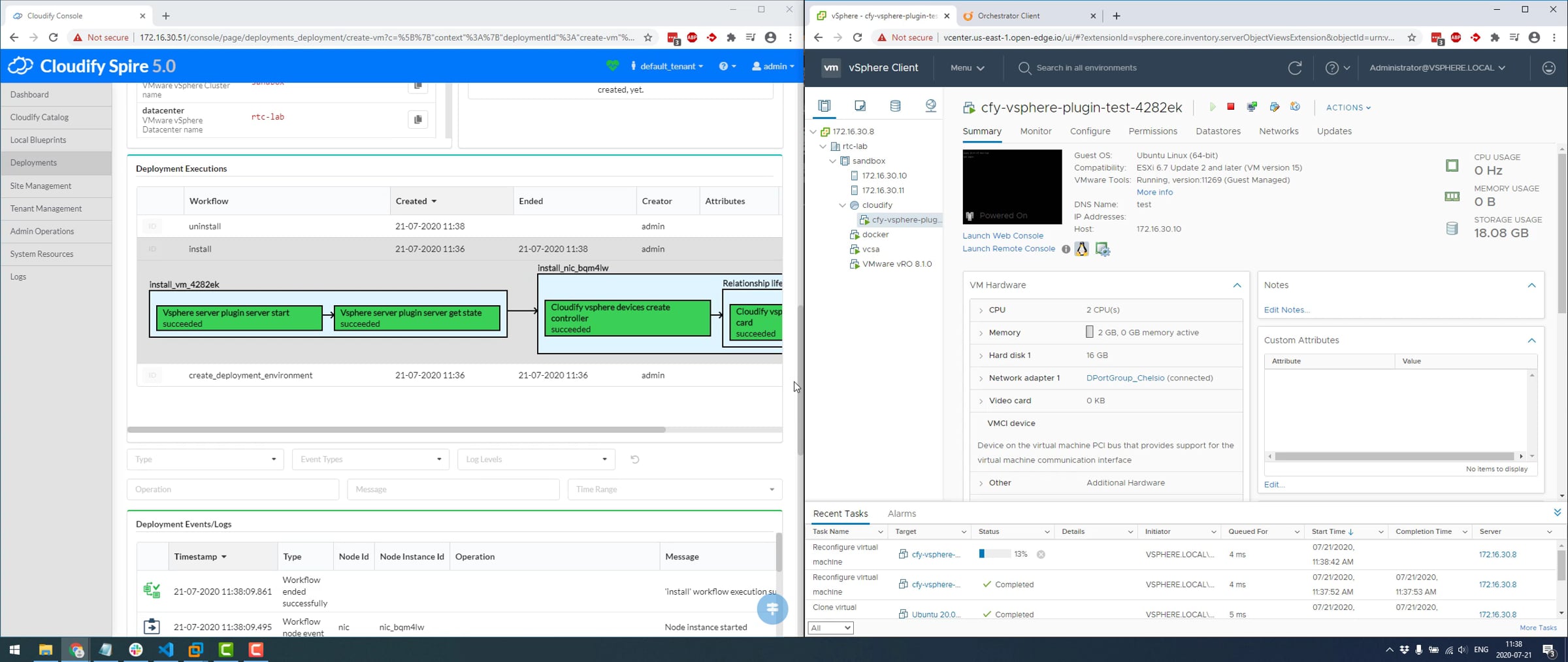Click the vSphere refresh icon
This screenshot has width=1568, height=662.
click(x=1294, y=67)
